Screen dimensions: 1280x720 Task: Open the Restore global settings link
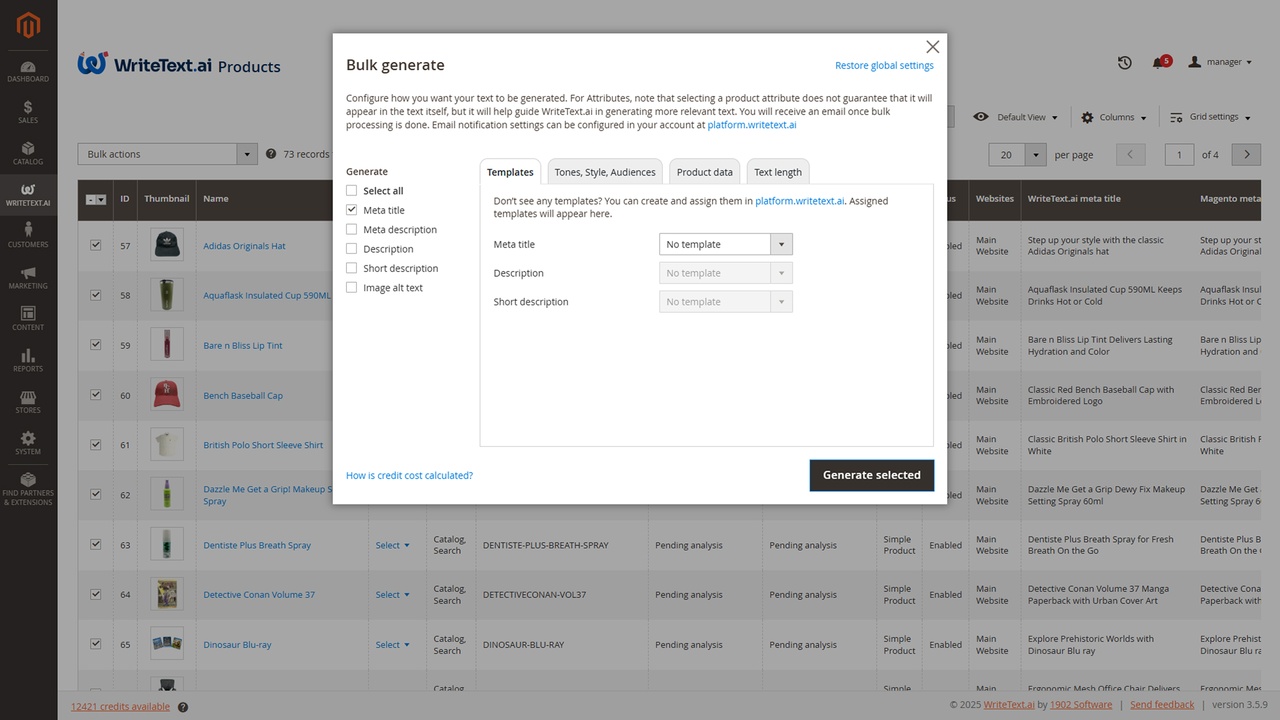pyautogui.click(x=884, y=64)
